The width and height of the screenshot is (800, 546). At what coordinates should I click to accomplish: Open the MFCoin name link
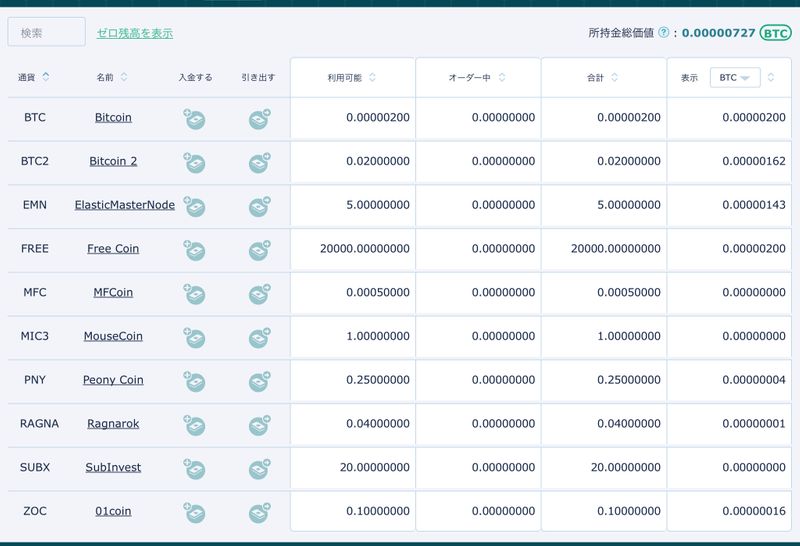113,292
